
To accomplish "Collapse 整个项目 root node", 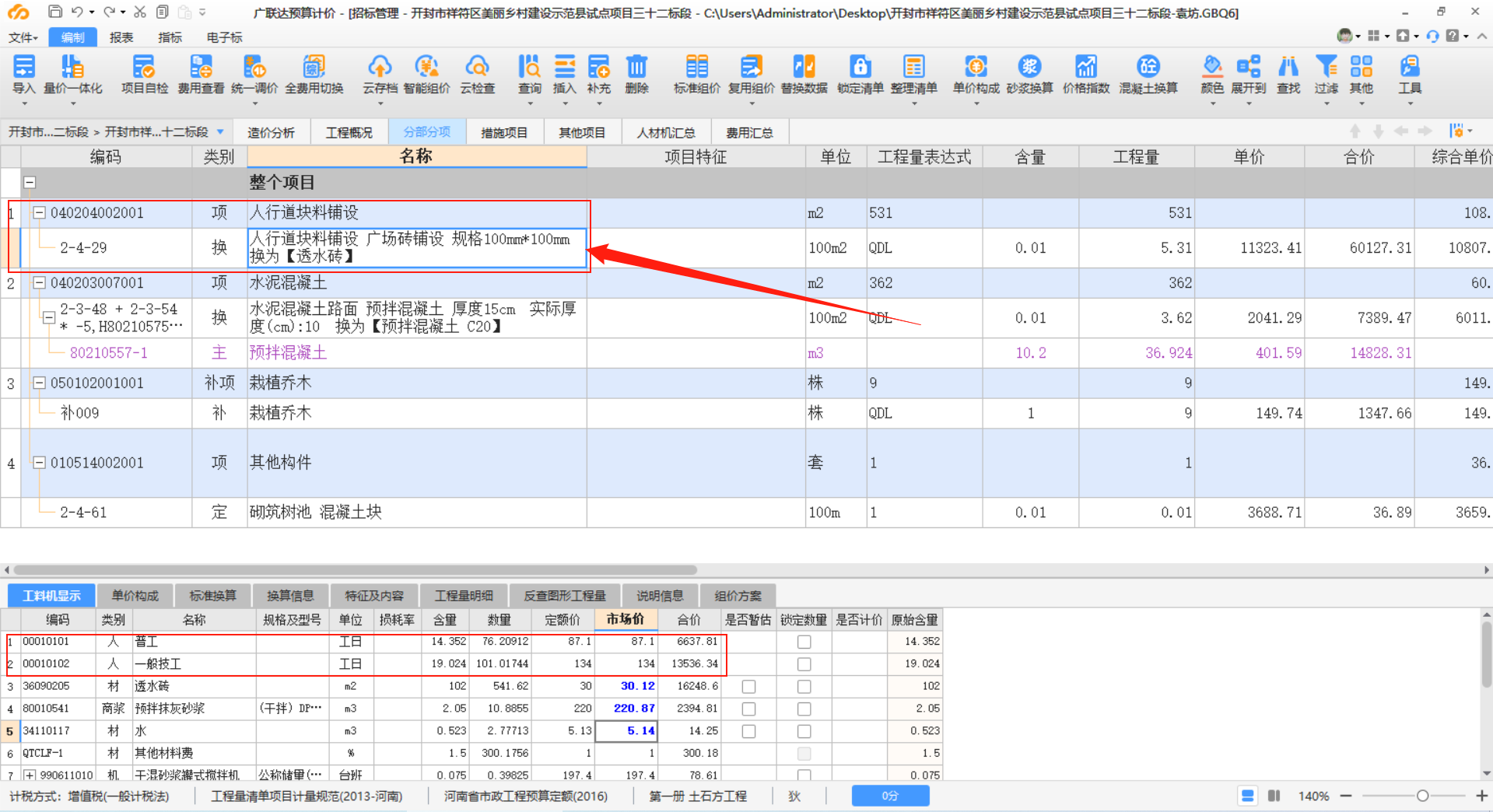I will (x=30, y=182).
